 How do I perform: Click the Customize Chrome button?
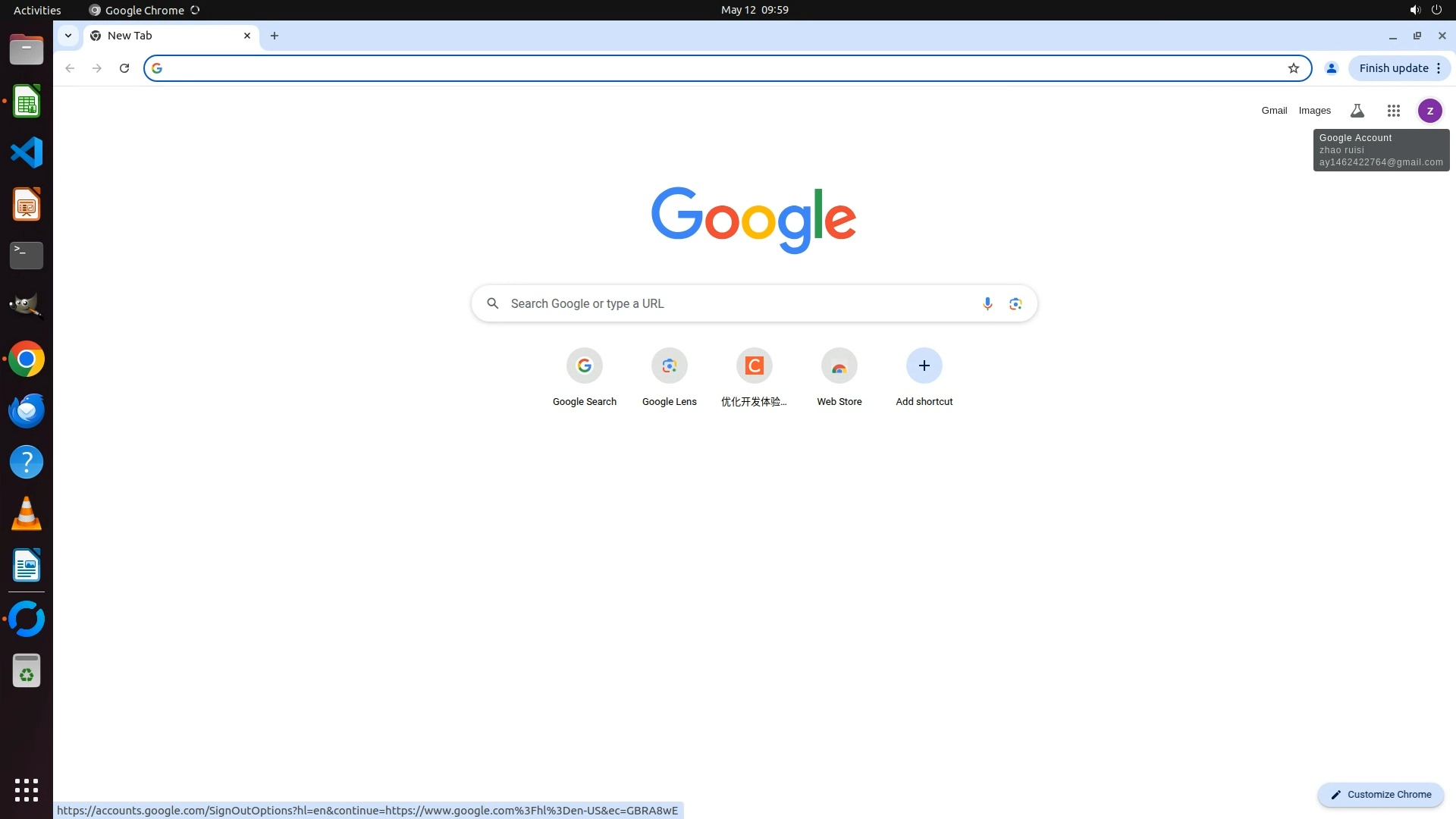click(x=1380, y=794)
